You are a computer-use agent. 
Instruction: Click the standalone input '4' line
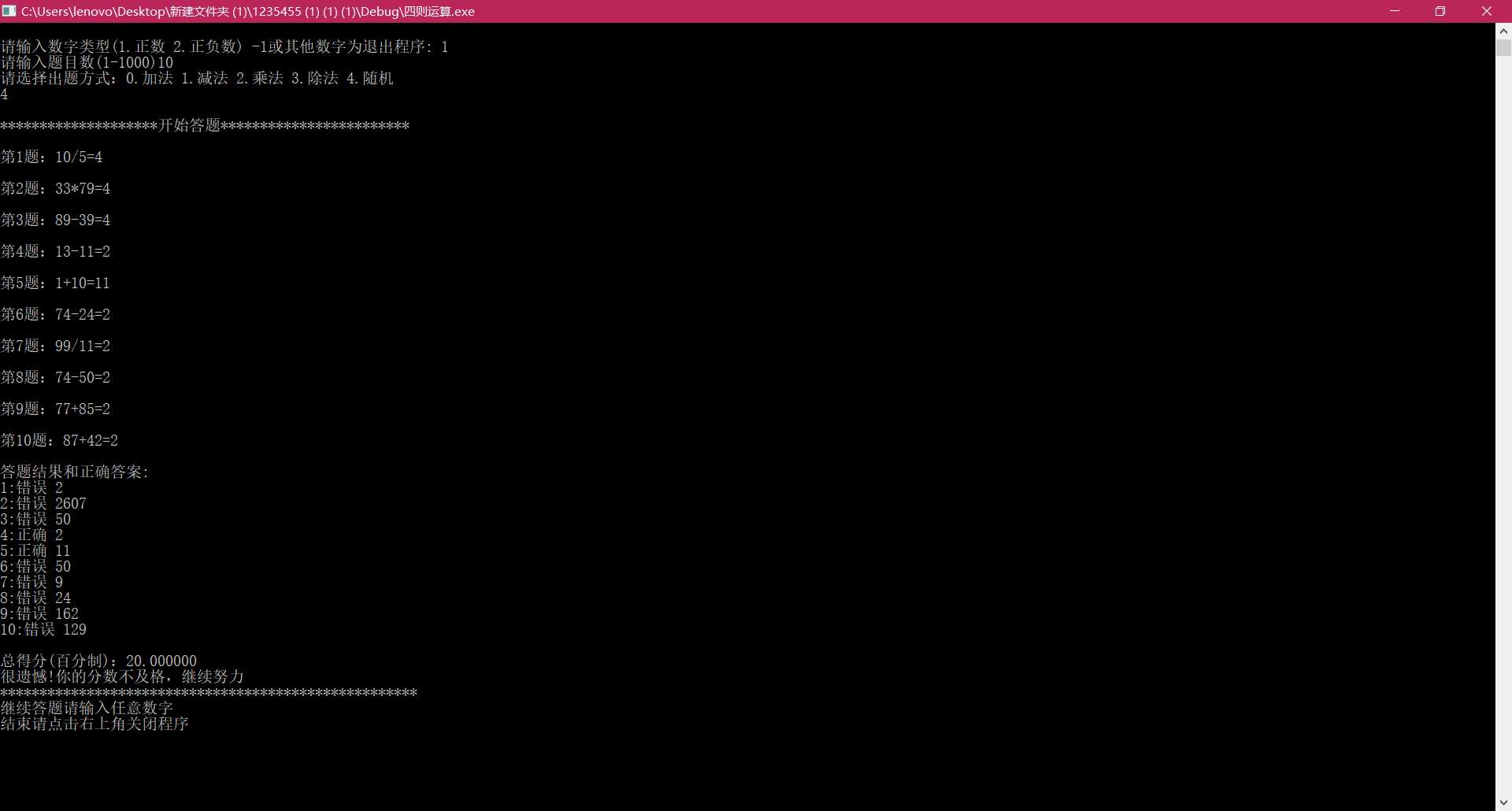4,94
